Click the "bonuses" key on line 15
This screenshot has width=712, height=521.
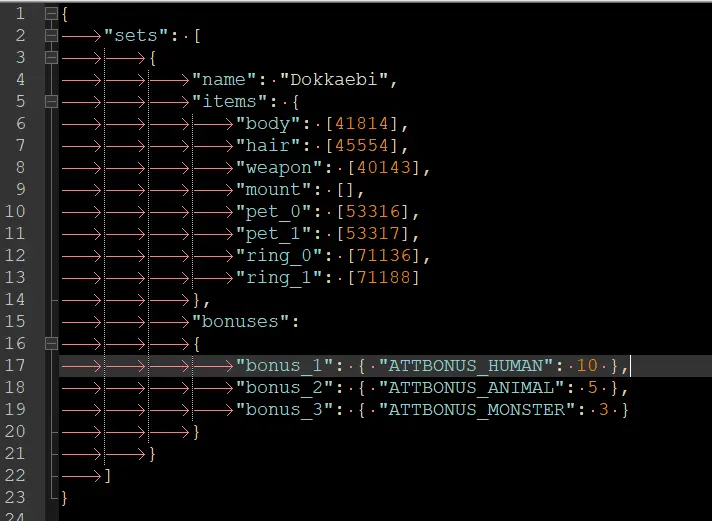[x=241, y=322]
